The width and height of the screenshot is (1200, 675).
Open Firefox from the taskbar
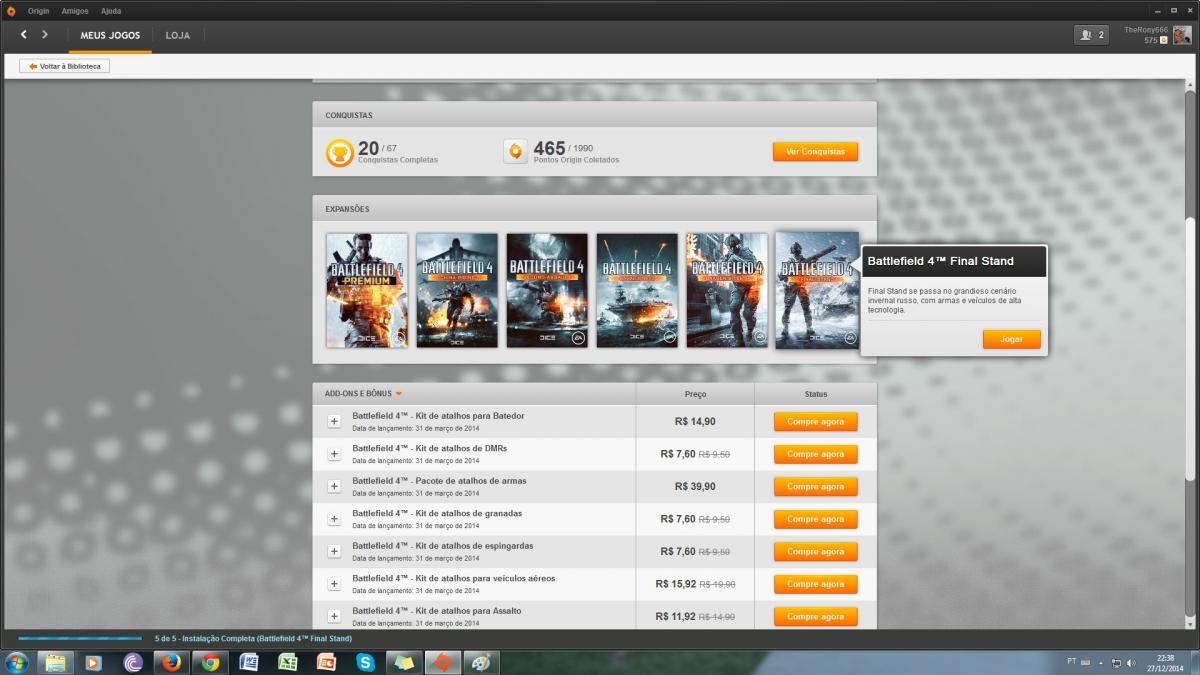[x=172, y=662]
